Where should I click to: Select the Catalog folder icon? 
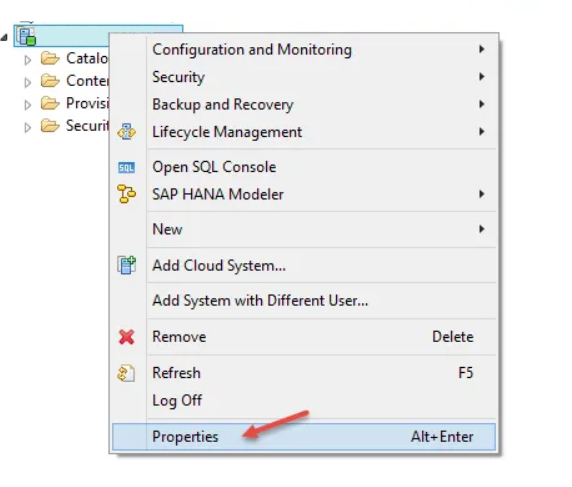(50, 58)
